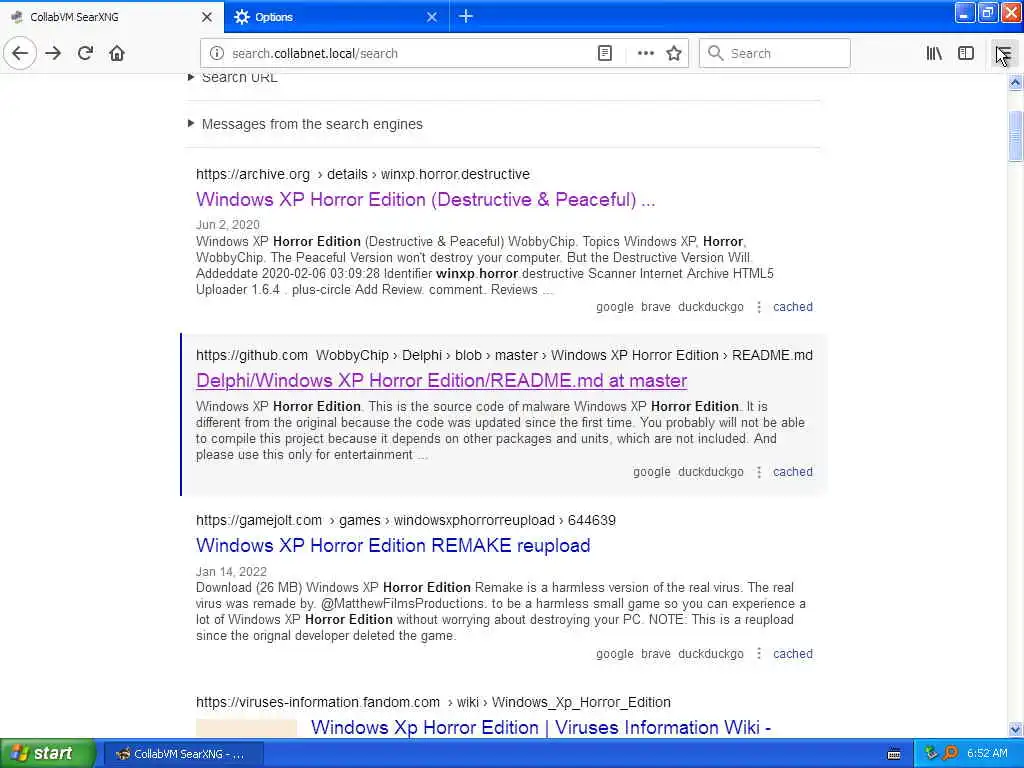Open cached version of github.com result
Screen dimensions: 1024x768
click(793, 472)
